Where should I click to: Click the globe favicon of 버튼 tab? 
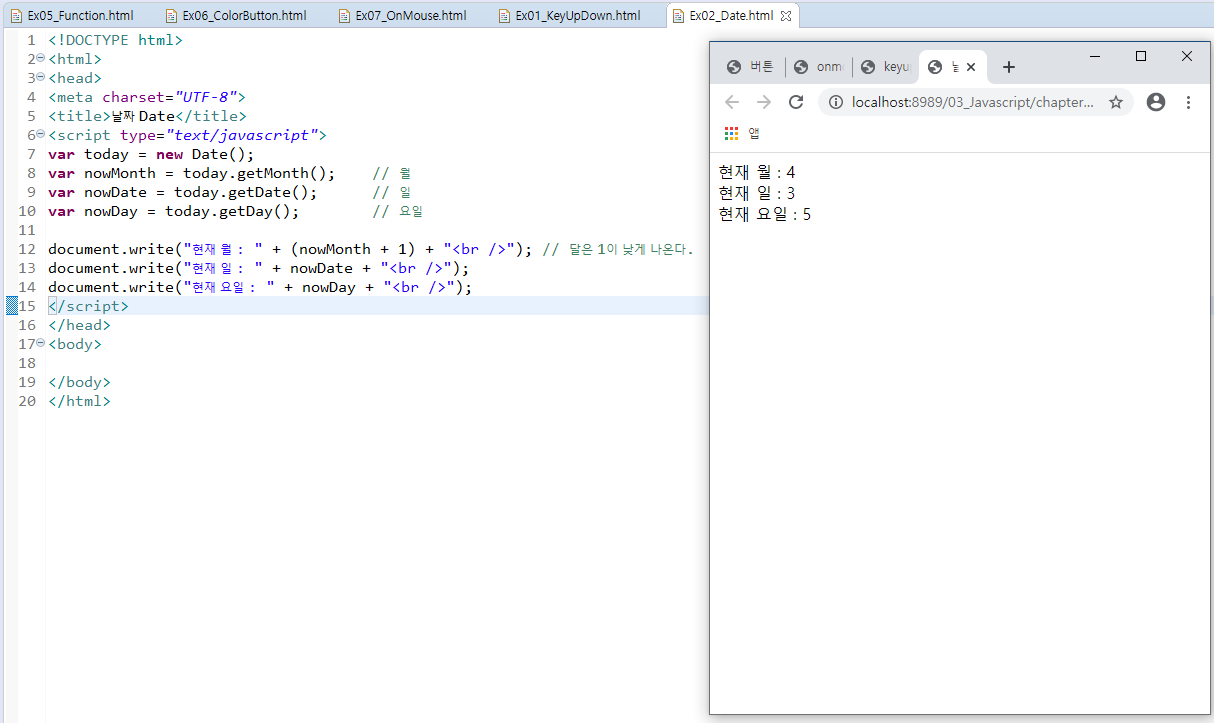point(734,67)
